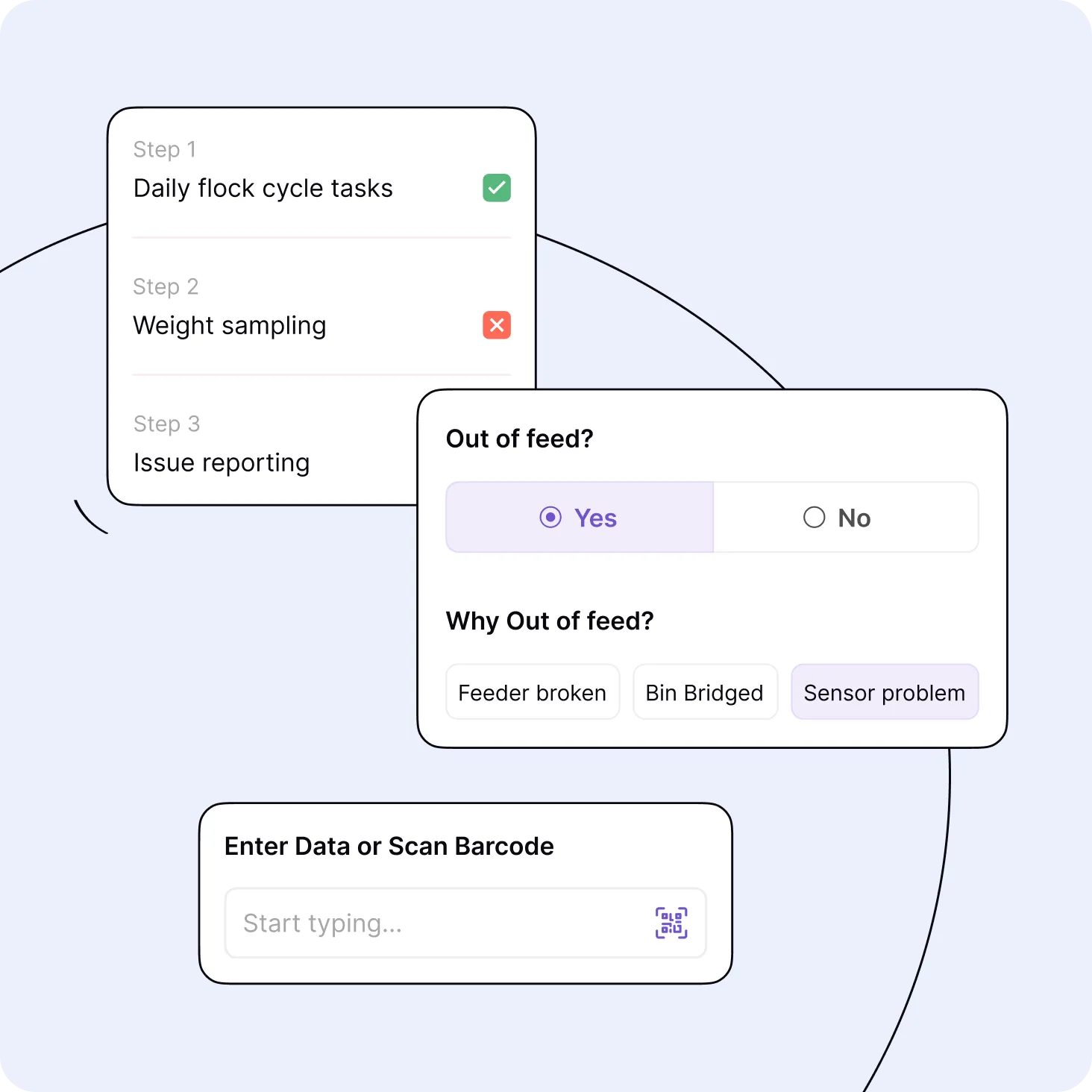Click the Enter Data or Scan Barcode heading
This screenshot has height=1092, width=1092.
click(389, 847)
